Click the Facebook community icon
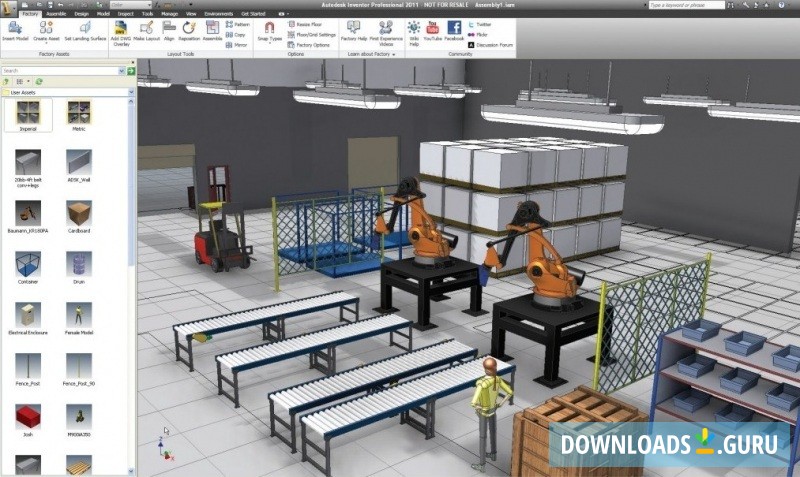The height and width of the screenshot is (477, 800). click(x=454, y=31)
